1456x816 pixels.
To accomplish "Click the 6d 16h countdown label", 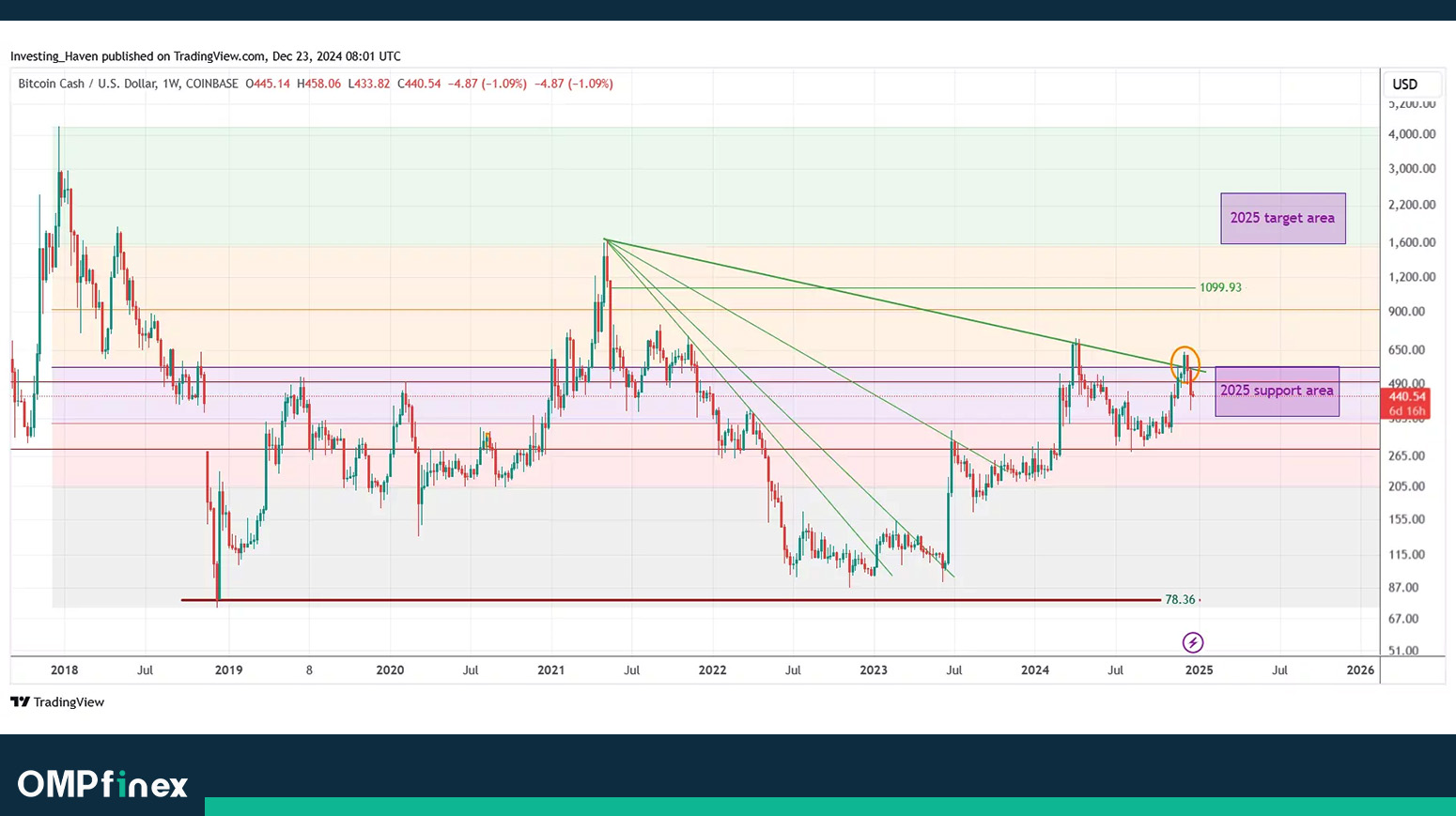I will click(x=1407, y=411).
